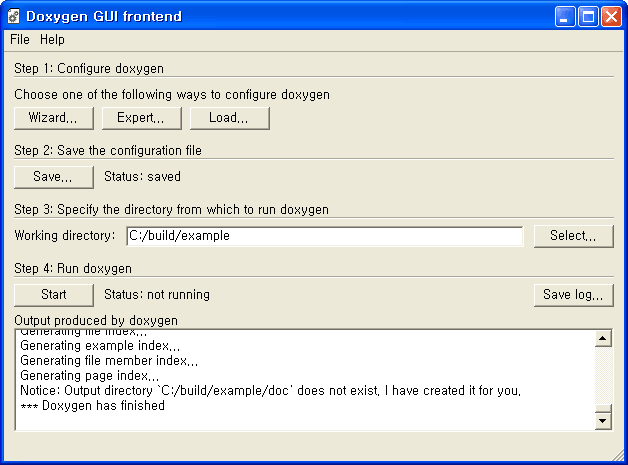The height and width of the screenshot is (465, 628).
Task: Open the File menu
Action: [x=20, y=40]
